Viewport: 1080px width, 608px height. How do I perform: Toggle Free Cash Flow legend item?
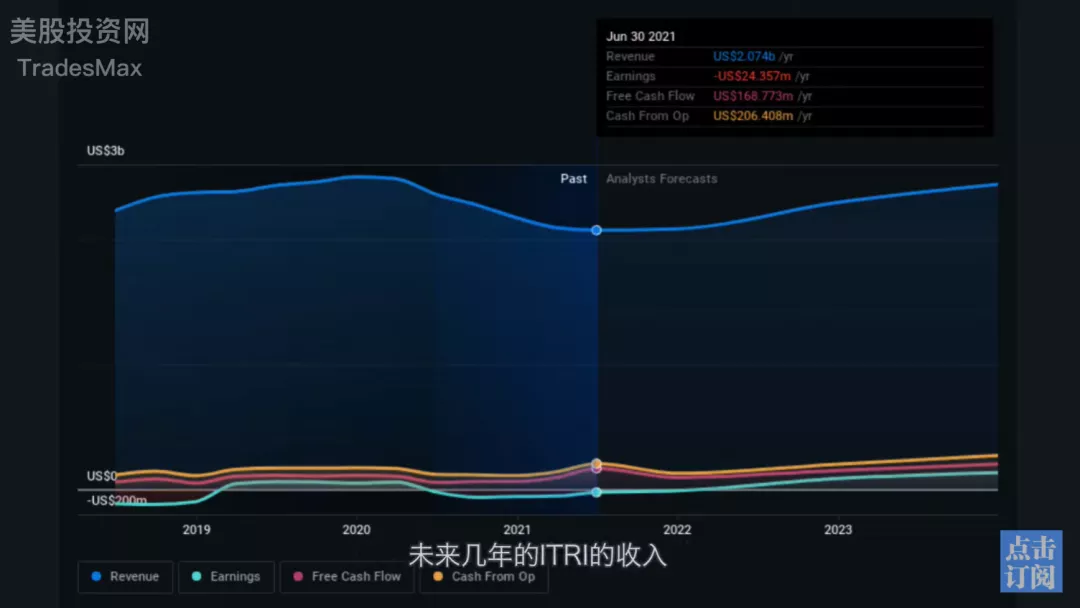pyautogui.click(x=347, y=577)
